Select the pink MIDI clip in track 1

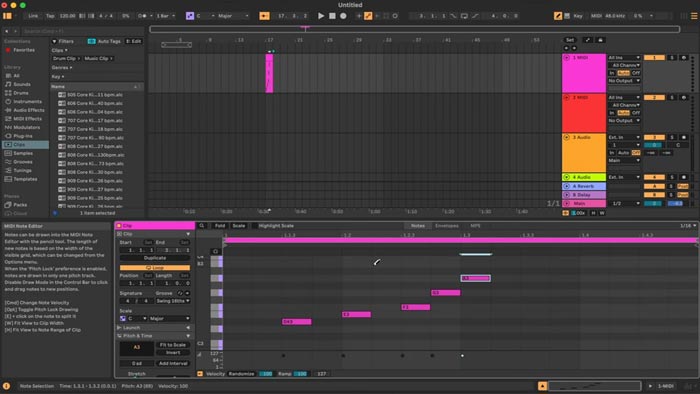(269, 73)
